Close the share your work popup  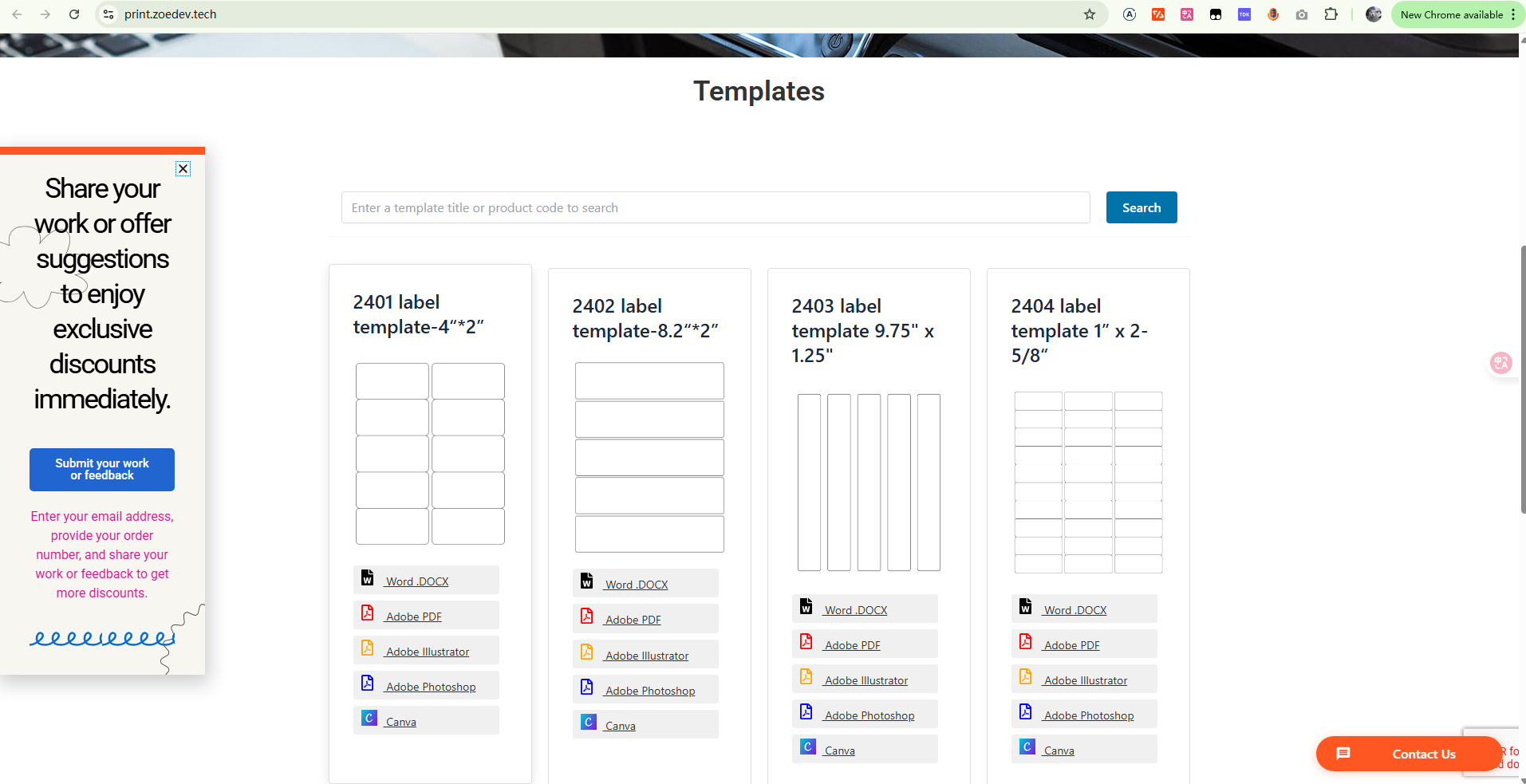[x=183, y=168]
